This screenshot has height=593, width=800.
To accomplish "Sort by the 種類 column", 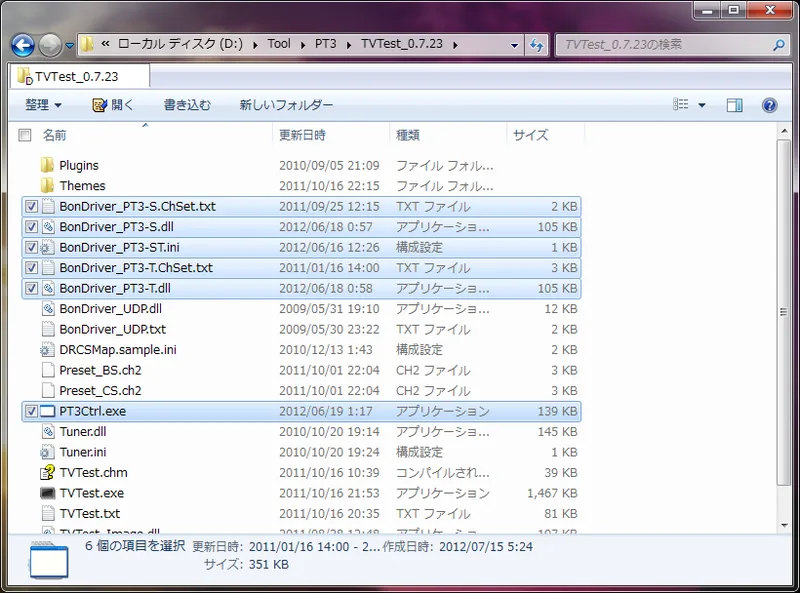I will [408, 135].
